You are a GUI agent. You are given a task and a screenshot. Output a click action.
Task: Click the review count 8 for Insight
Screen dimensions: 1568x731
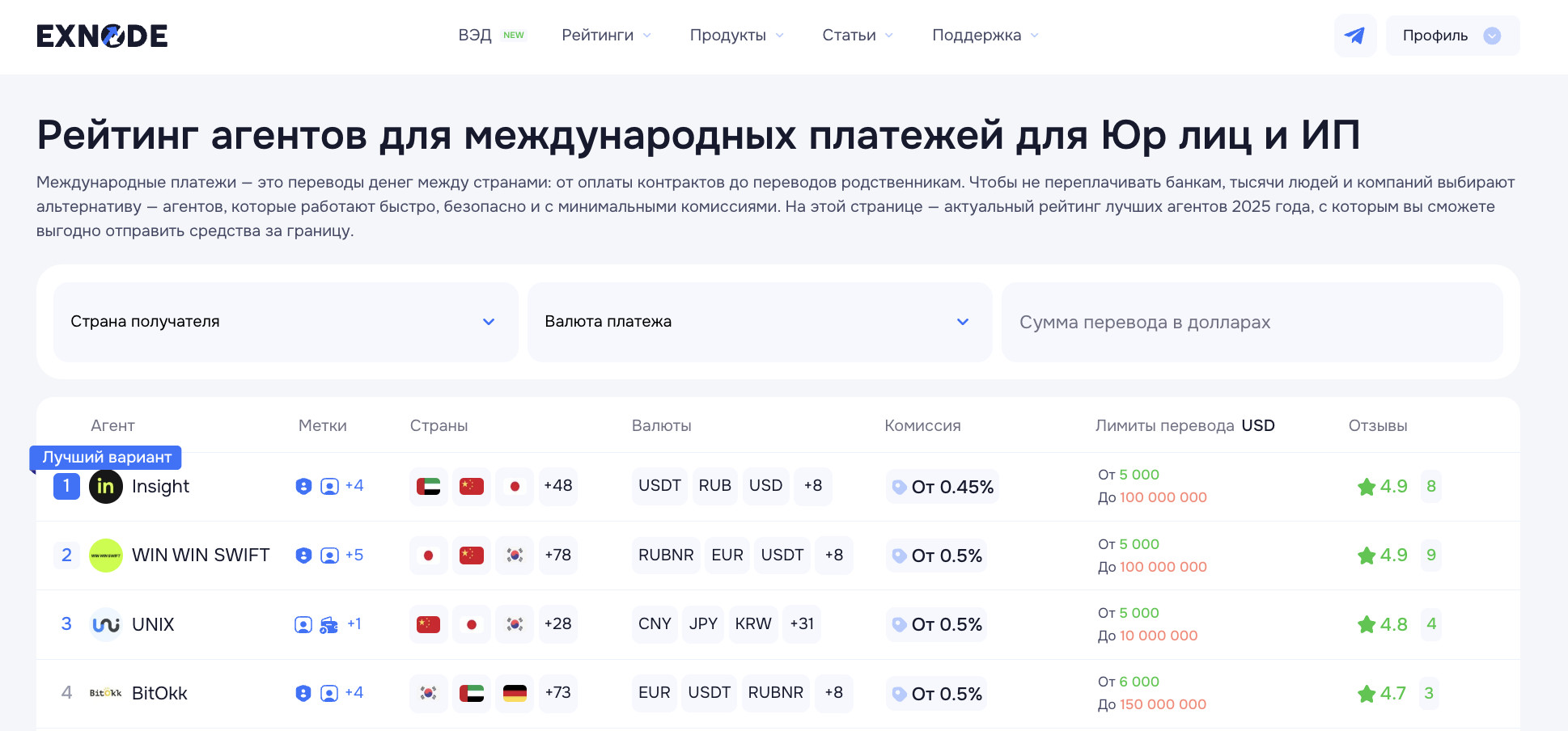pyautogui.click(x=1431, y=486)
